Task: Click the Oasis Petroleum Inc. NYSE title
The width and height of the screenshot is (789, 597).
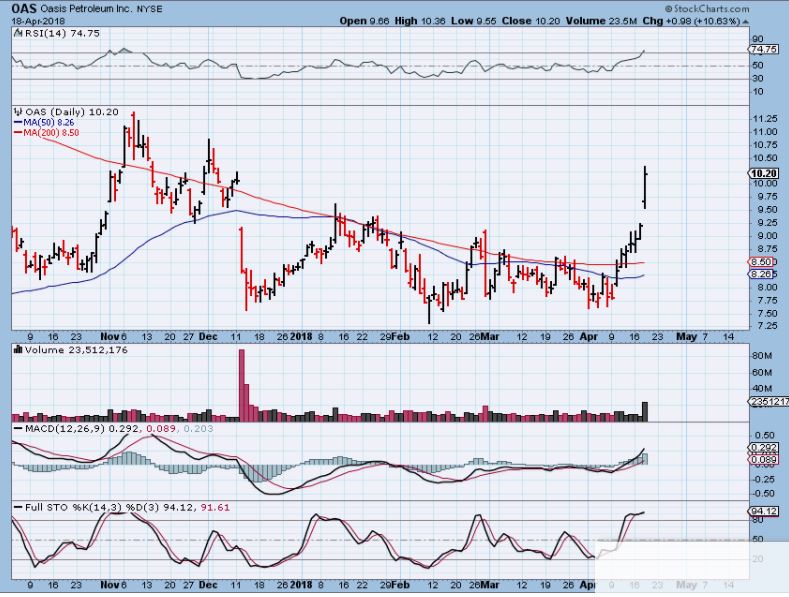Action: (101, 9)
